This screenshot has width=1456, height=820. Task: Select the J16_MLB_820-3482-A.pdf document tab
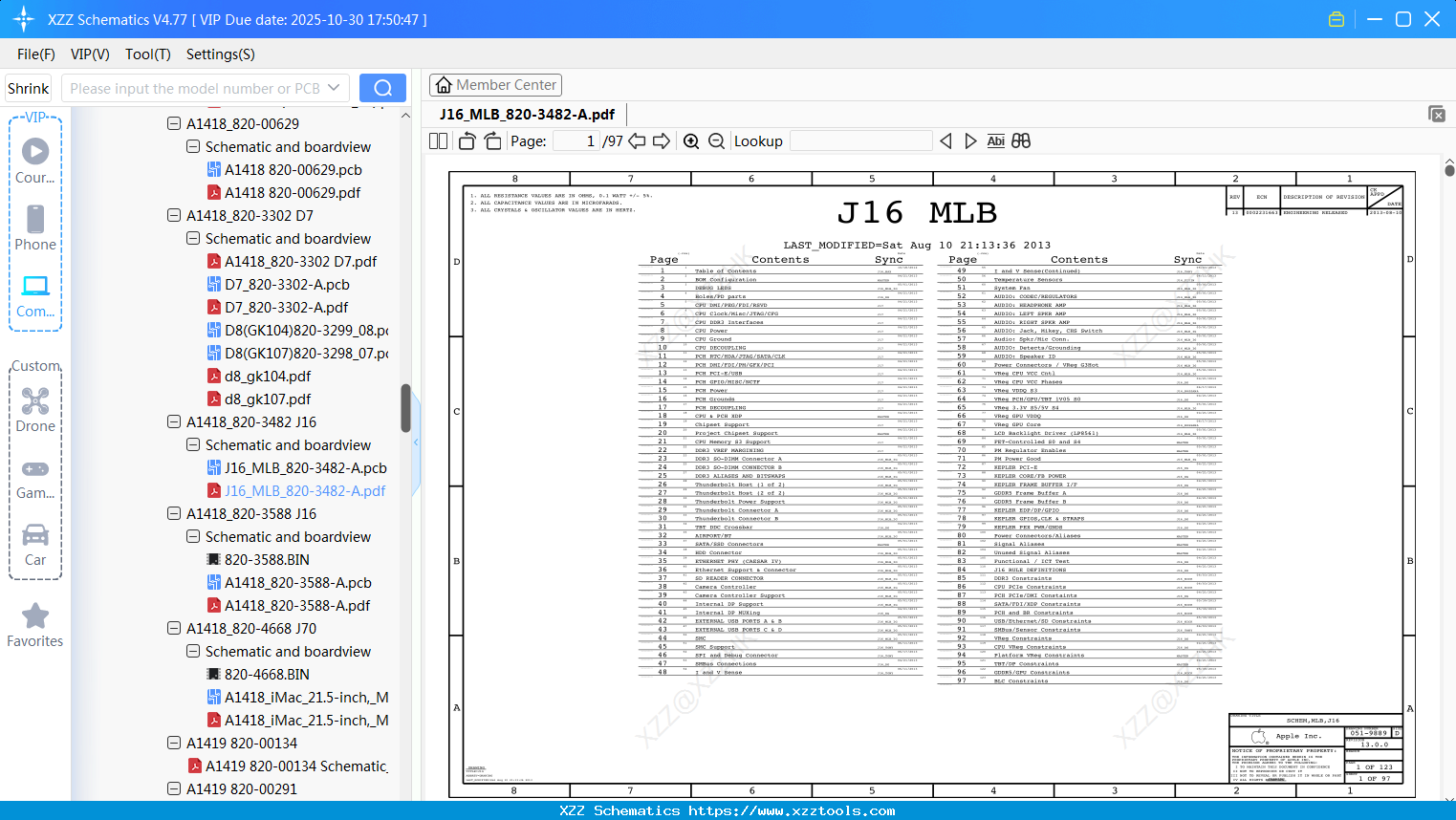click(527, 115)
